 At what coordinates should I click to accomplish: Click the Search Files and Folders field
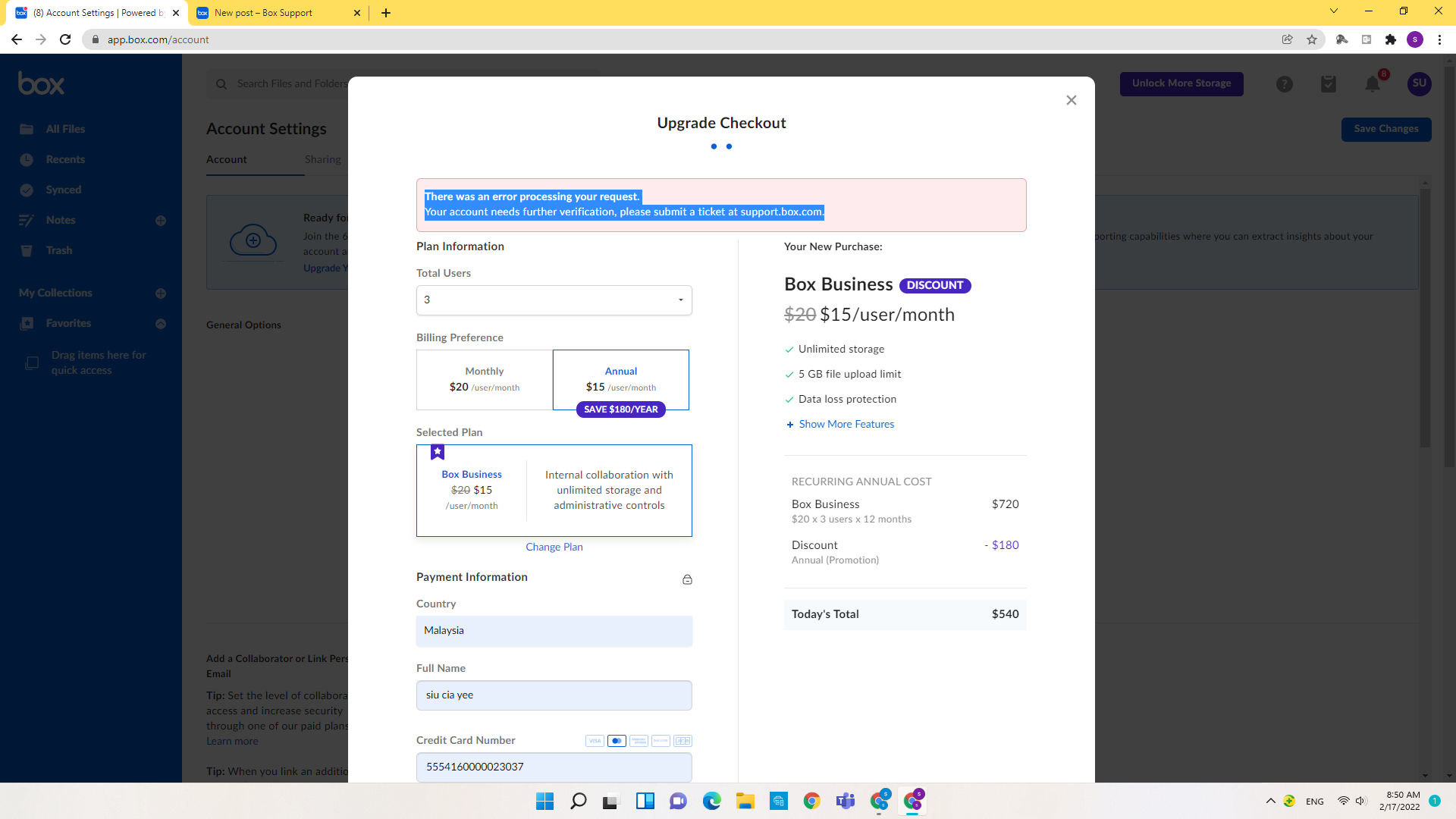(x=292, y=83)
